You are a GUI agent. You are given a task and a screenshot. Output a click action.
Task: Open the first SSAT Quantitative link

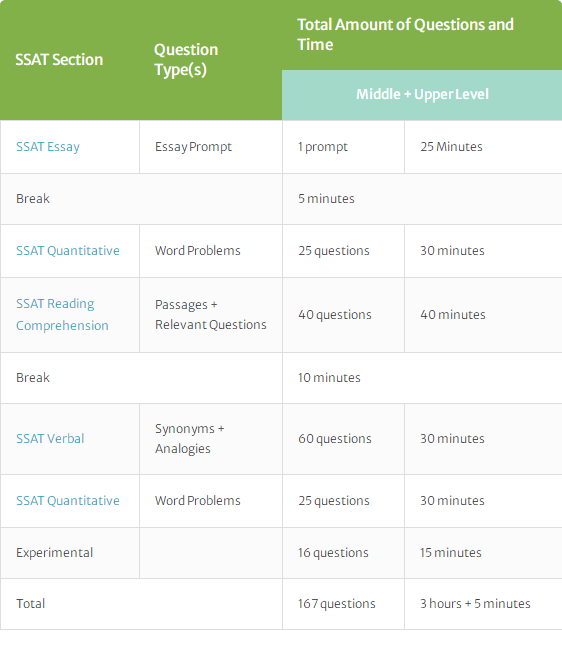pyautogui.click(x=68, y=251)
